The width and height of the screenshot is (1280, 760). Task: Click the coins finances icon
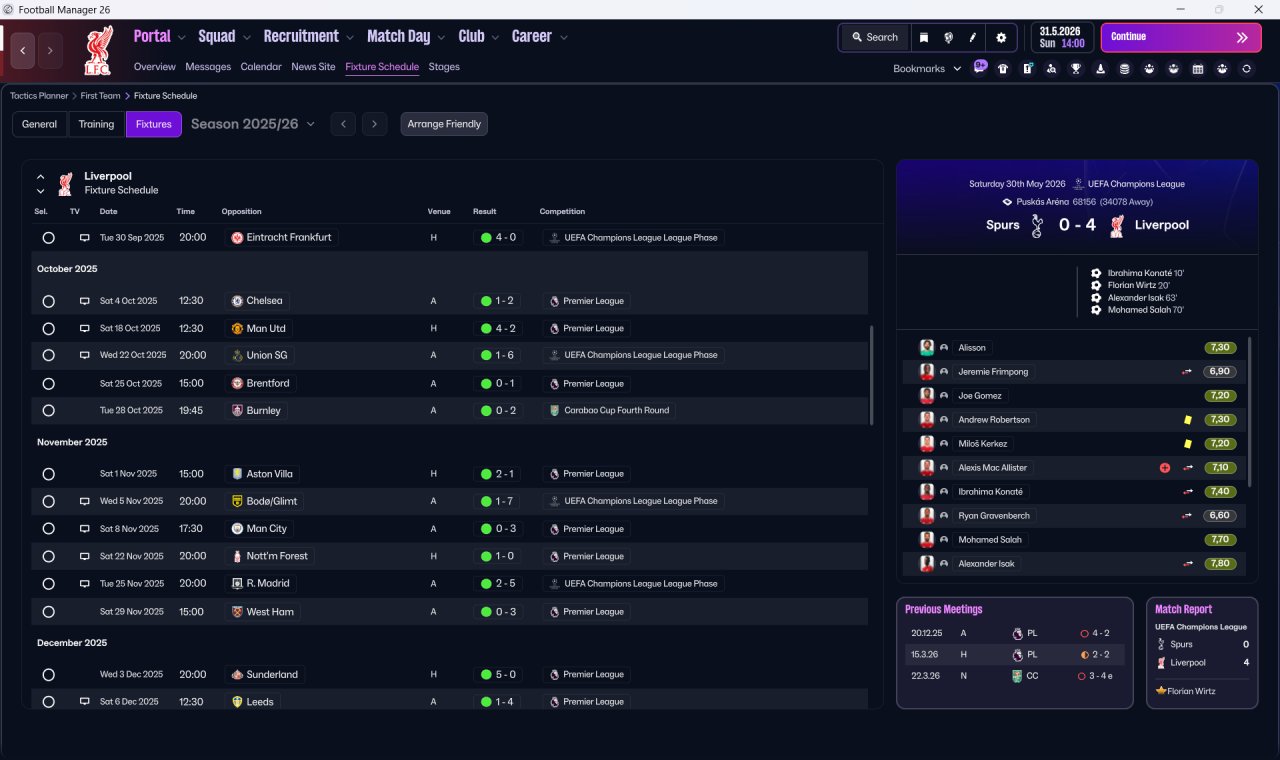(x=1124, y=69)
